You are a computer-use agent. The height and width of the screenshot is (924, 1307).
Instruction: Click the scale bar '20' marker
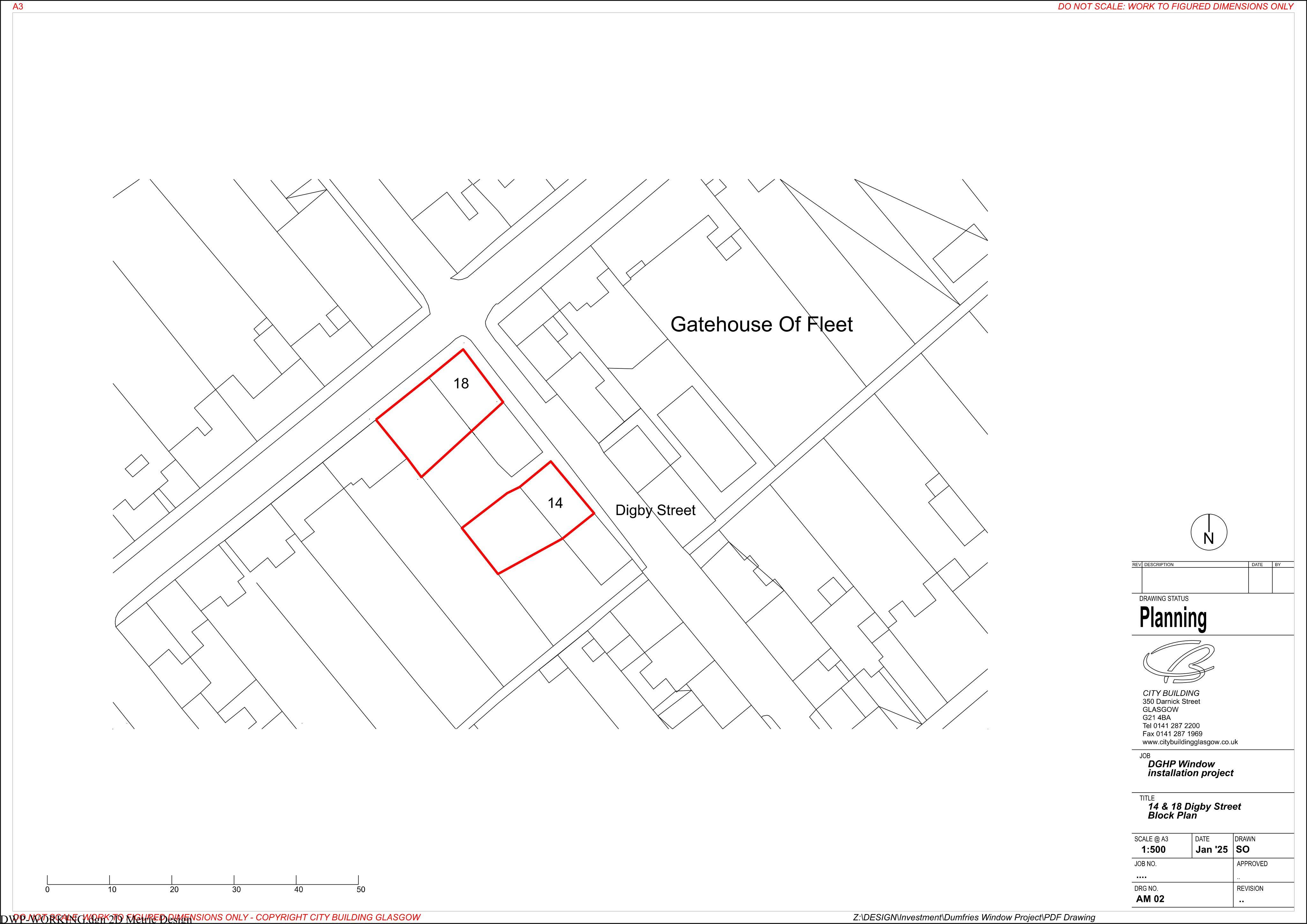click(174, 889)
